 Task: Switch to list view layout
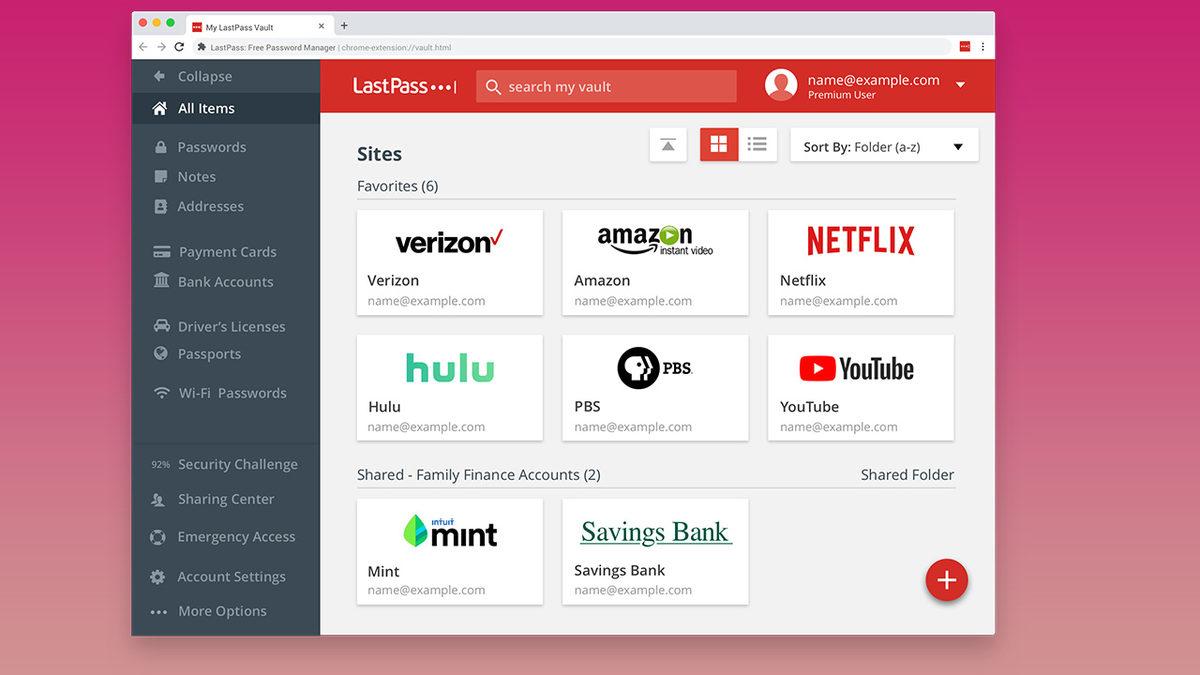point(757,144)
